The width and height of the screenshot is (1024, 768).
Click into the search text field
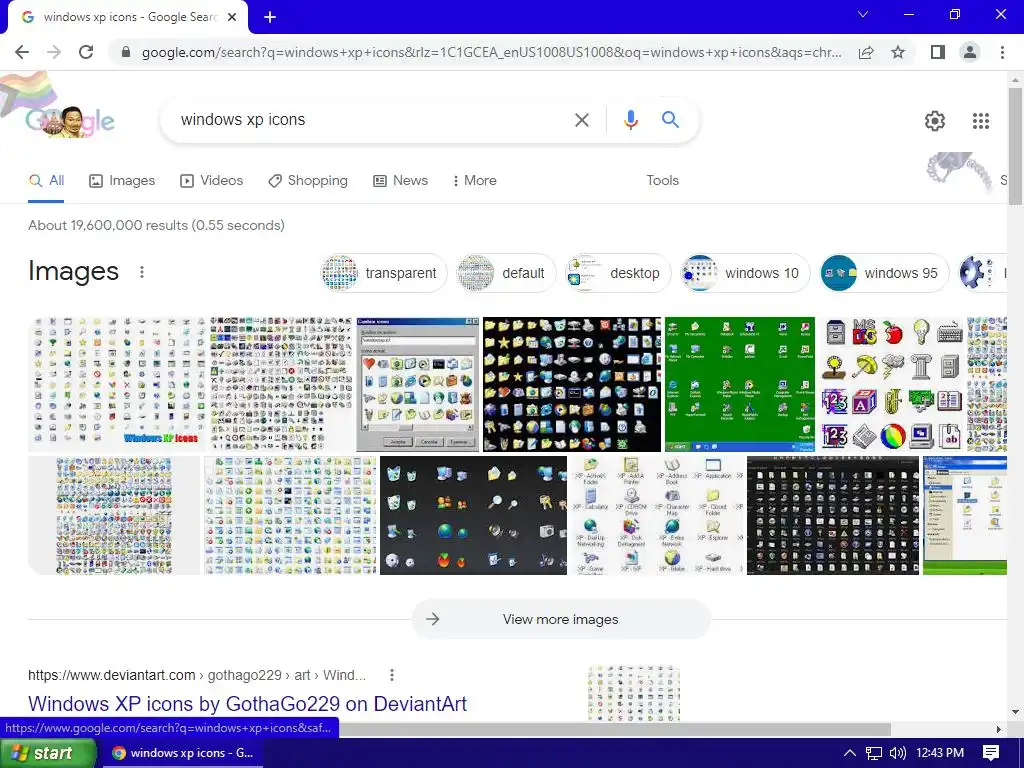coord(372,120)
